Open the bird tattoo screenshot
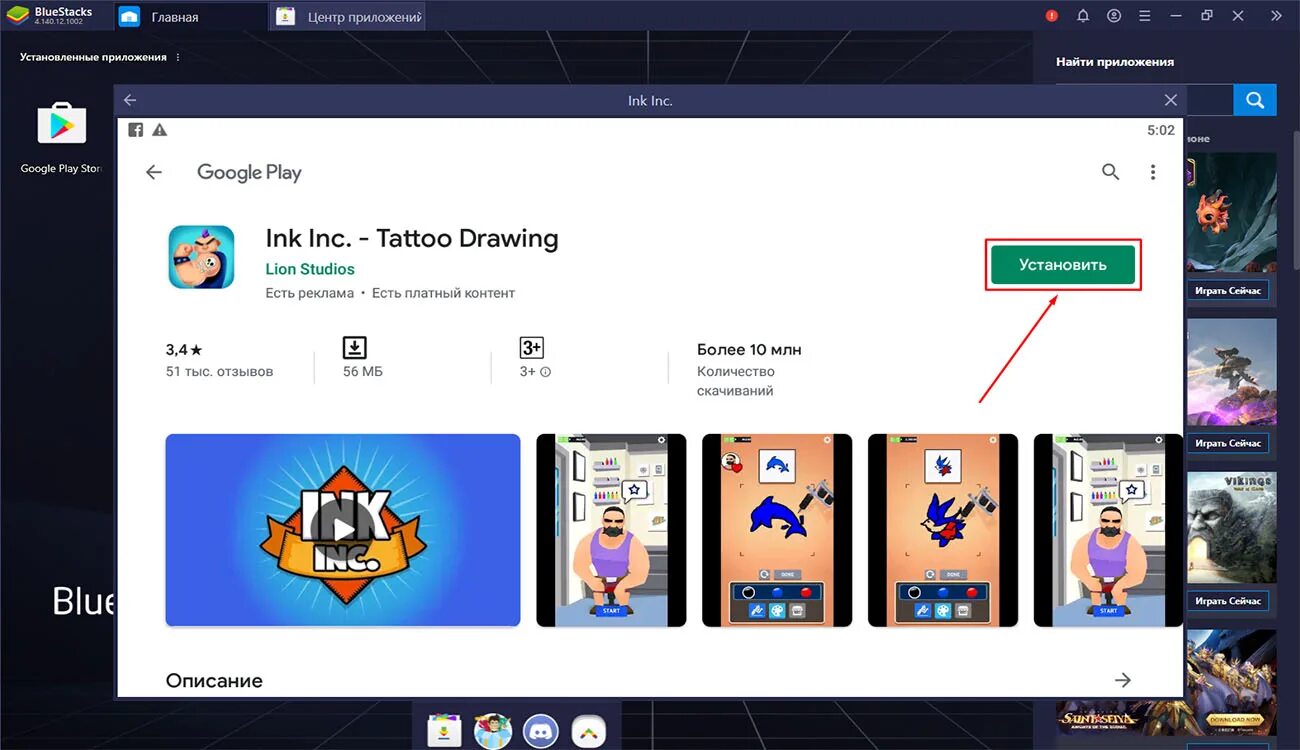This screenshot has width=1300, height=750. point(943,530)
